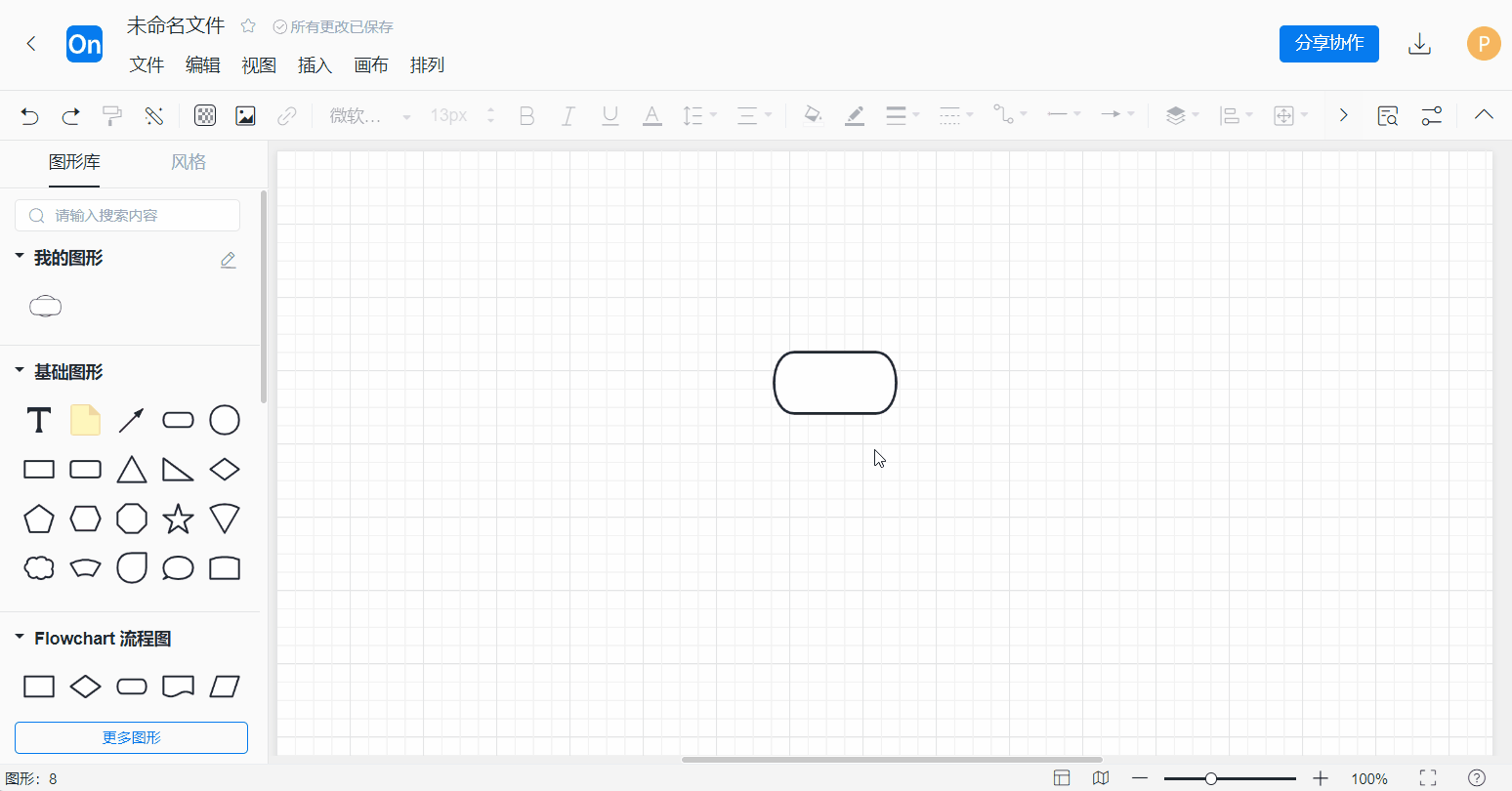Select the format painter tool
The height and width of the screenshot is (791, 1512).
112,116
